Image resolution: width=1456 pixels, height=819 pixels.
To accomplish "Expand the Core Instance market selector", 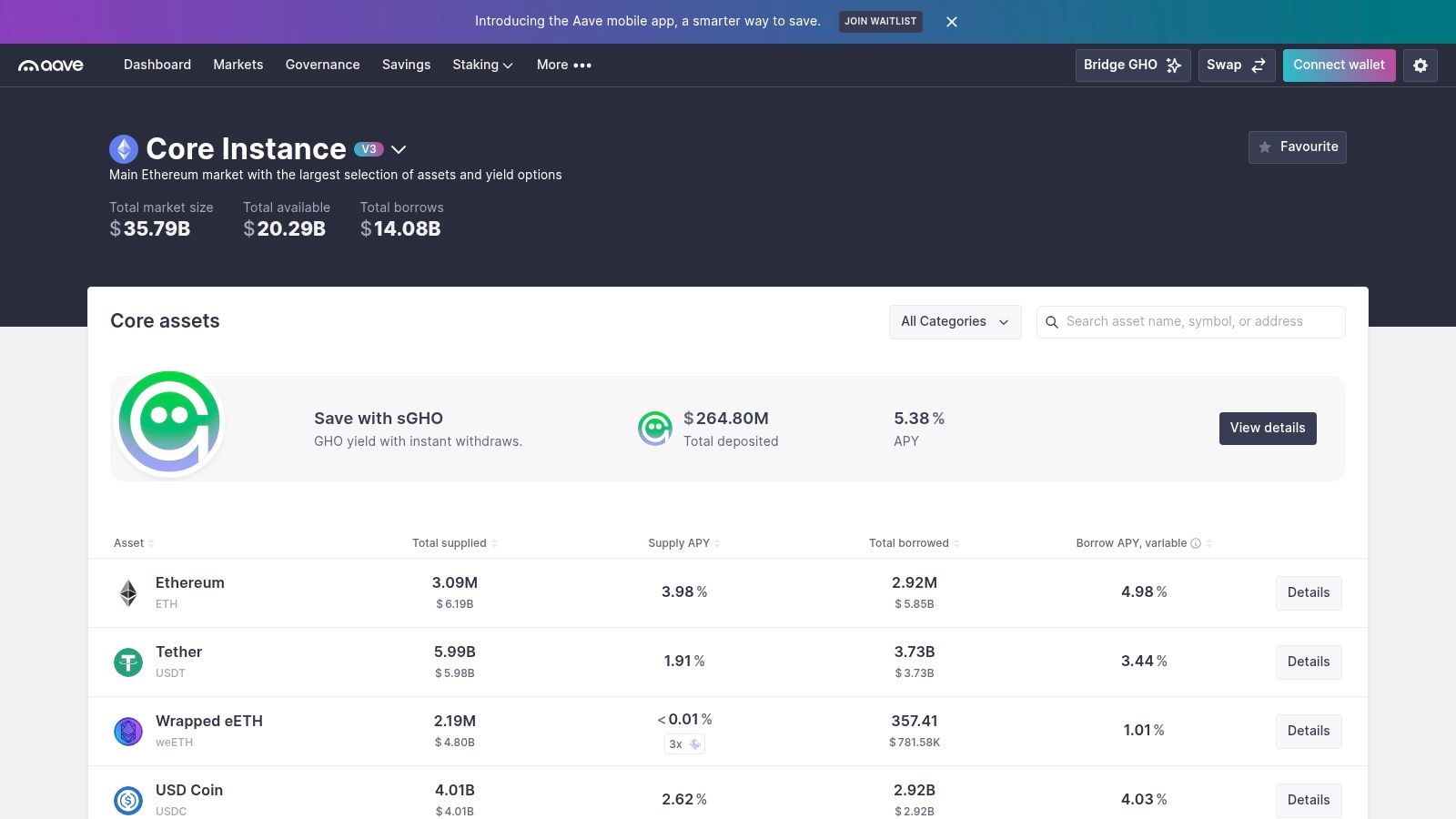I will [399, 149].
